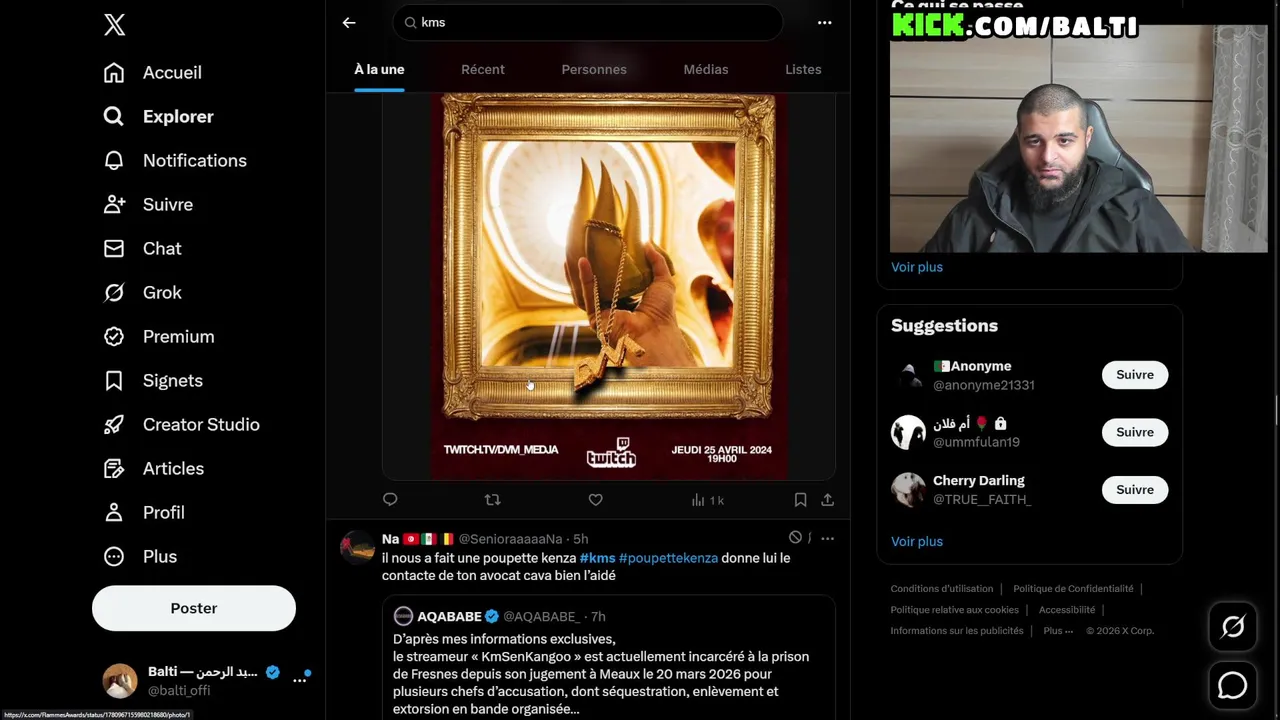Follow the Anonyme account
This screenshot has height=720, width=1280.
(1135, 375)
